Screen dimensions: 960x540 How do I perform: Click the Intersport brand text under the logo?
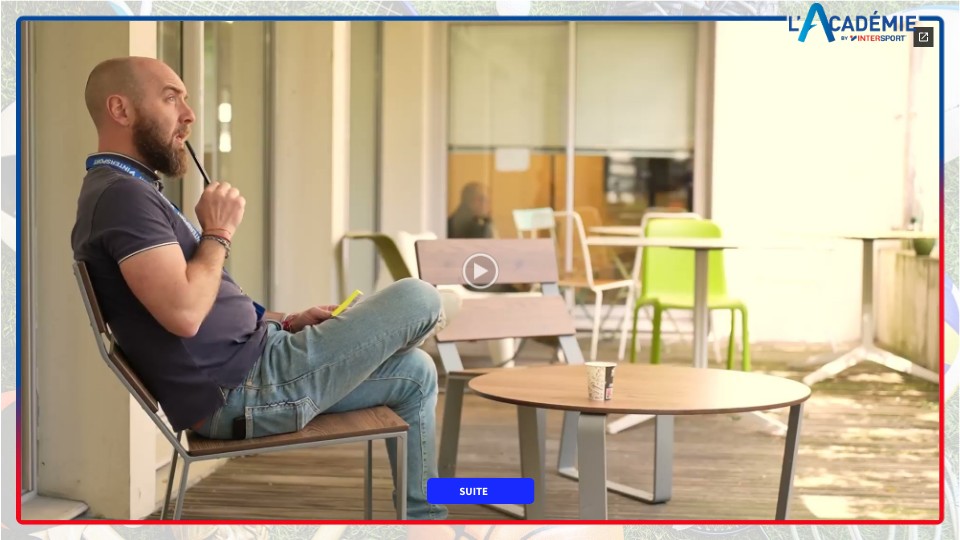(877, 39)
